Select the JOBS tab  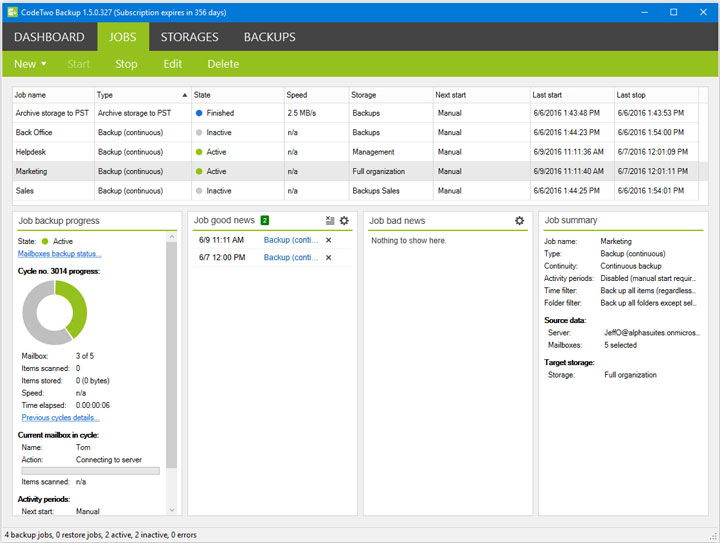[123, 37]
